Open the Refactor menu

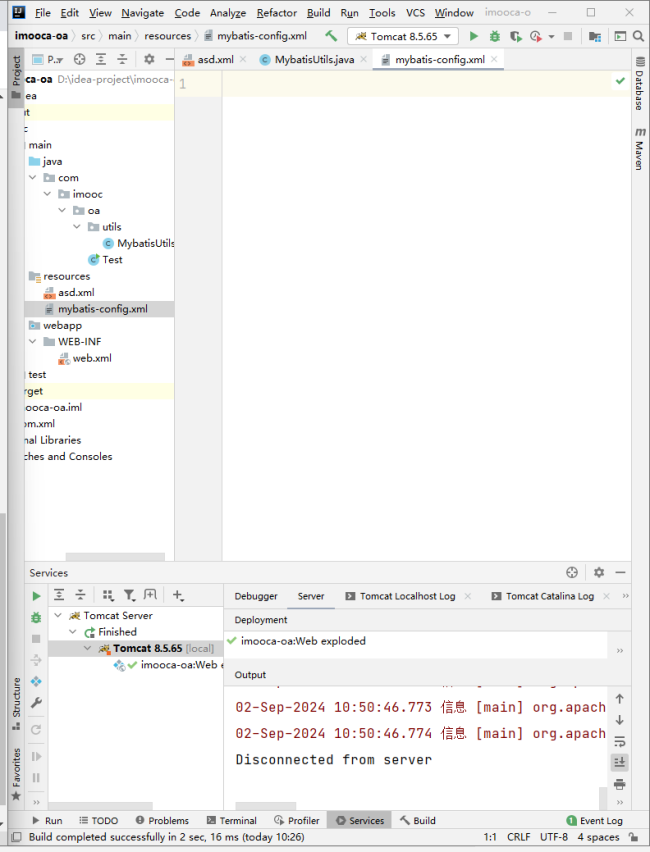click(x=277, y=12)
